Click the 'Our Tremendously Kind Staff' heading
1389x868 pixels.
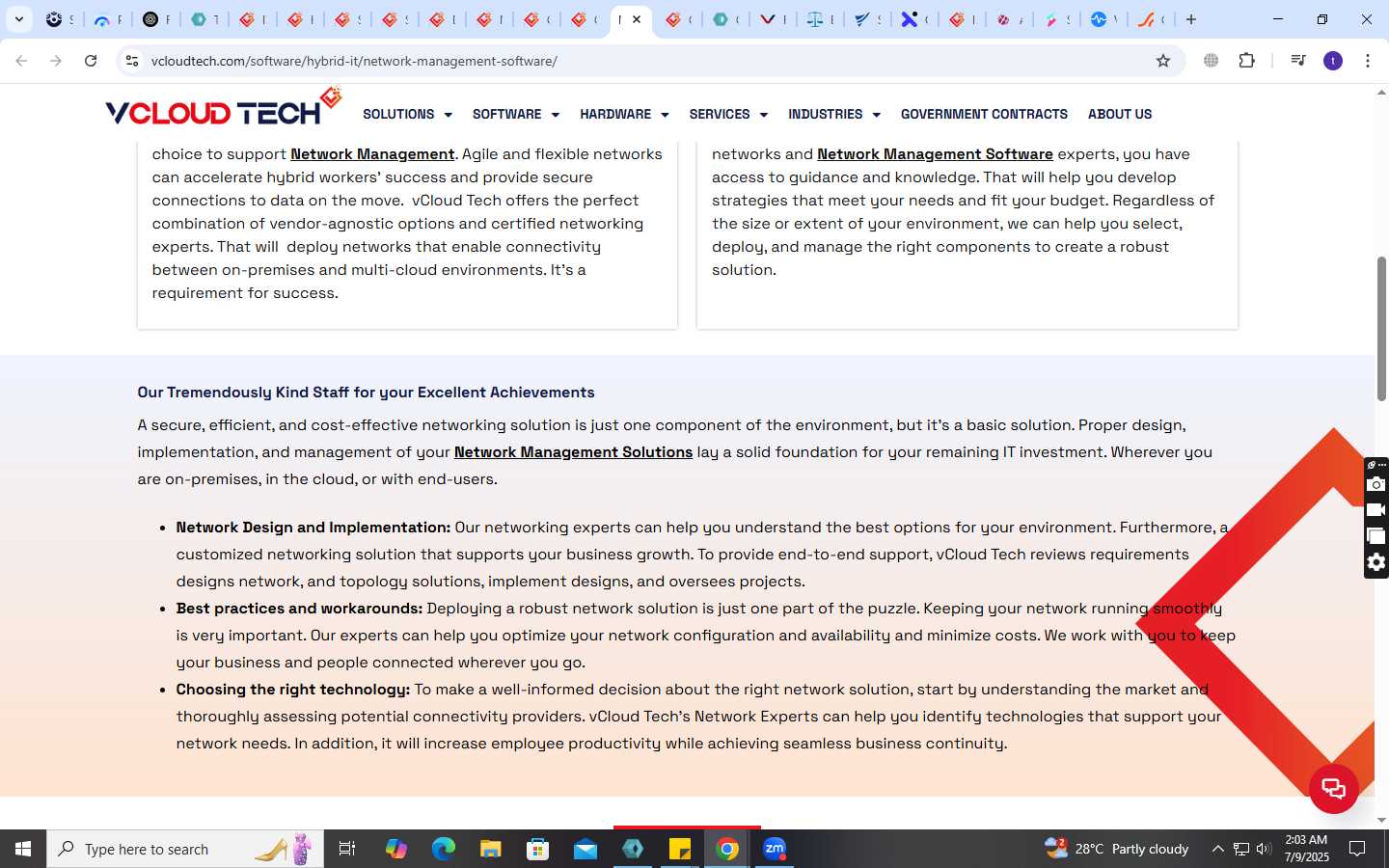pos(366,393)
